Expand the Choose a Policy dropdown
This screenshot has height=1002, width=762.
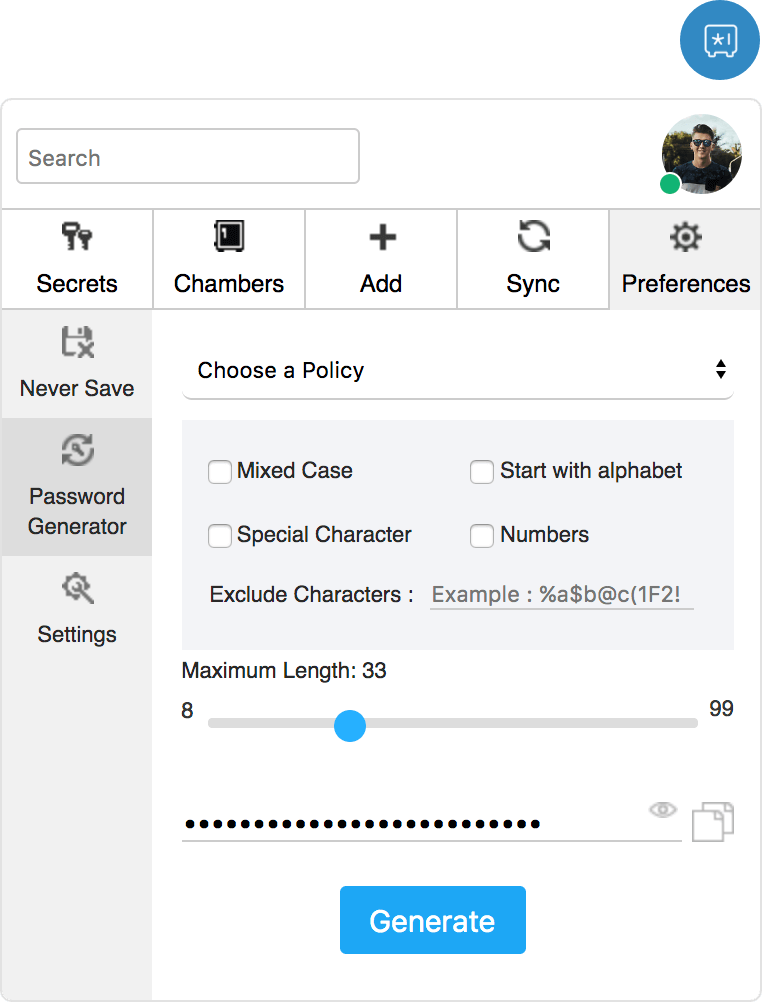point(458,370)
